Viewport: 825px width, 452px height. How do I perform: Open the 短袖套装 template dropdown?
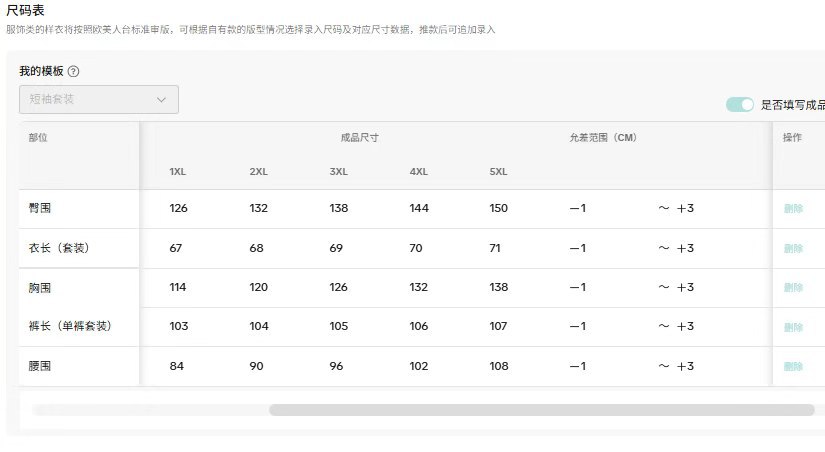[x=99, y=99]
